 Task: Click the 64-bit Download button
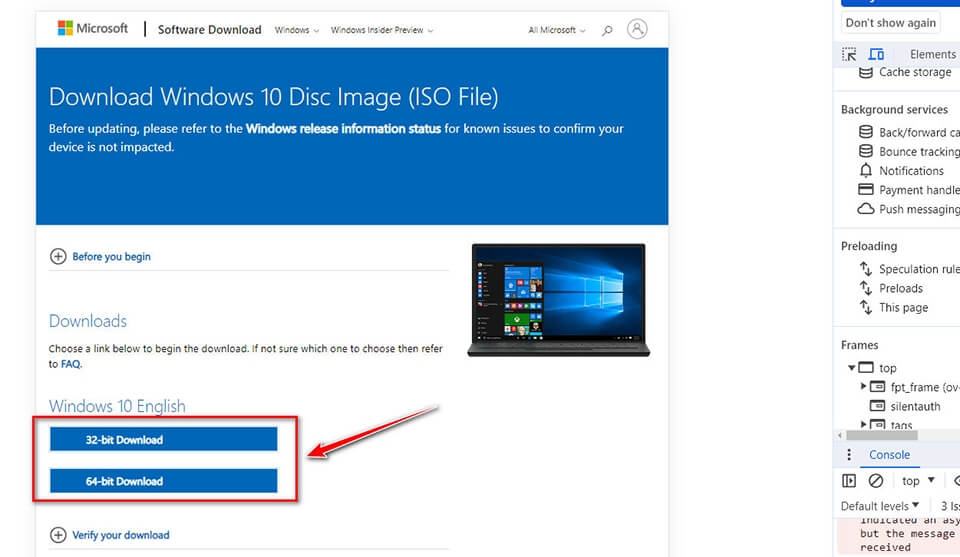[163, 481]
